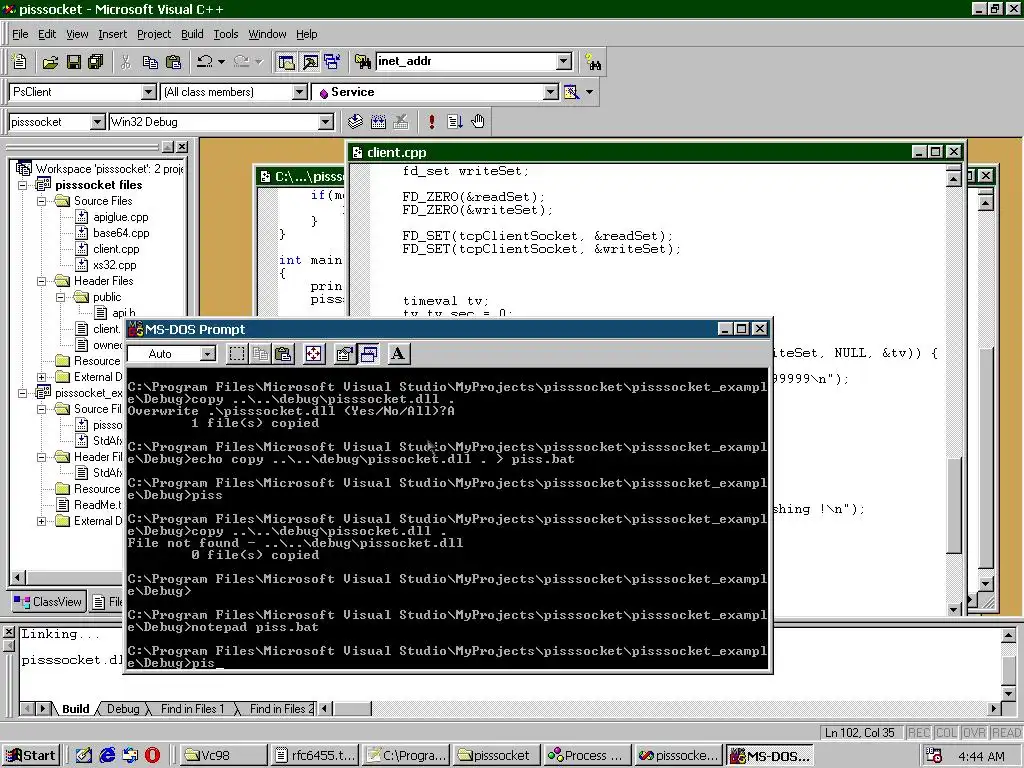The image size is (1024, 768).
Task: Click the Mark selection icon in MS-DOS Prompt
Action: [x=237, y=354]
